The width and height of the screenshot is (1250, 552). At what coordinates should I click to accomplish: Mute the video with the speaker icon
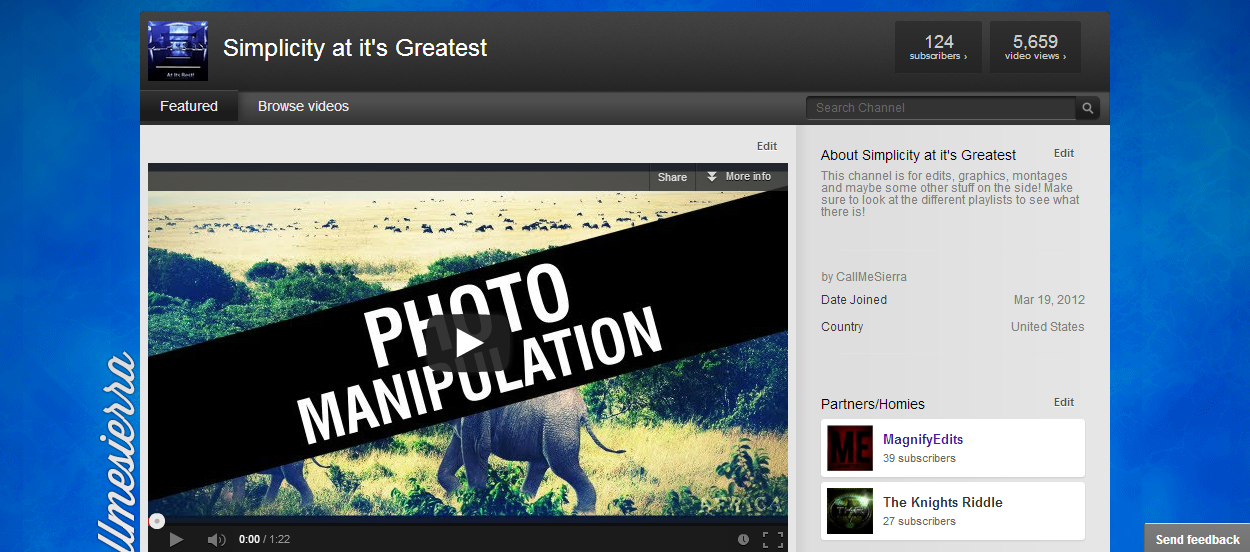click(x=216, y=539)
